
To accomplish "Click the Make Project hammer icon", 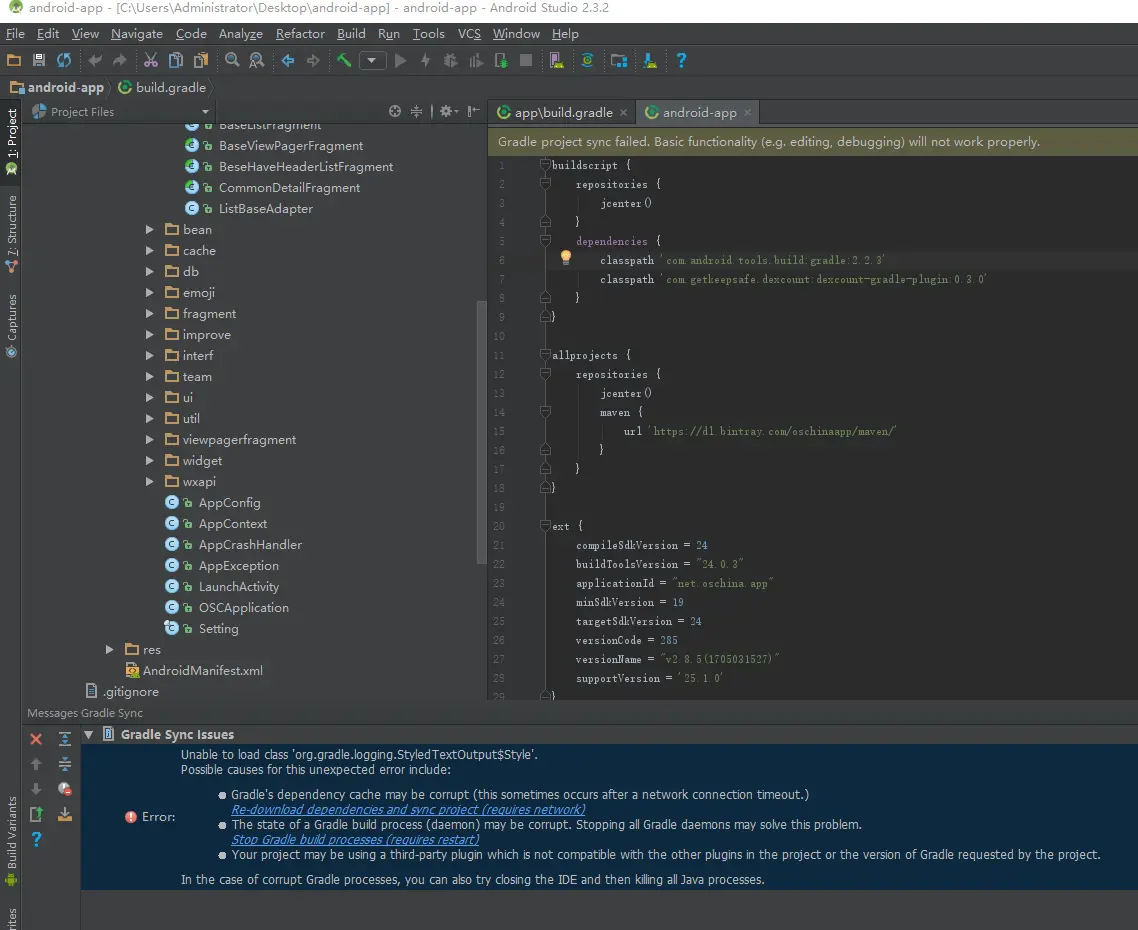I will pos(344,61).
